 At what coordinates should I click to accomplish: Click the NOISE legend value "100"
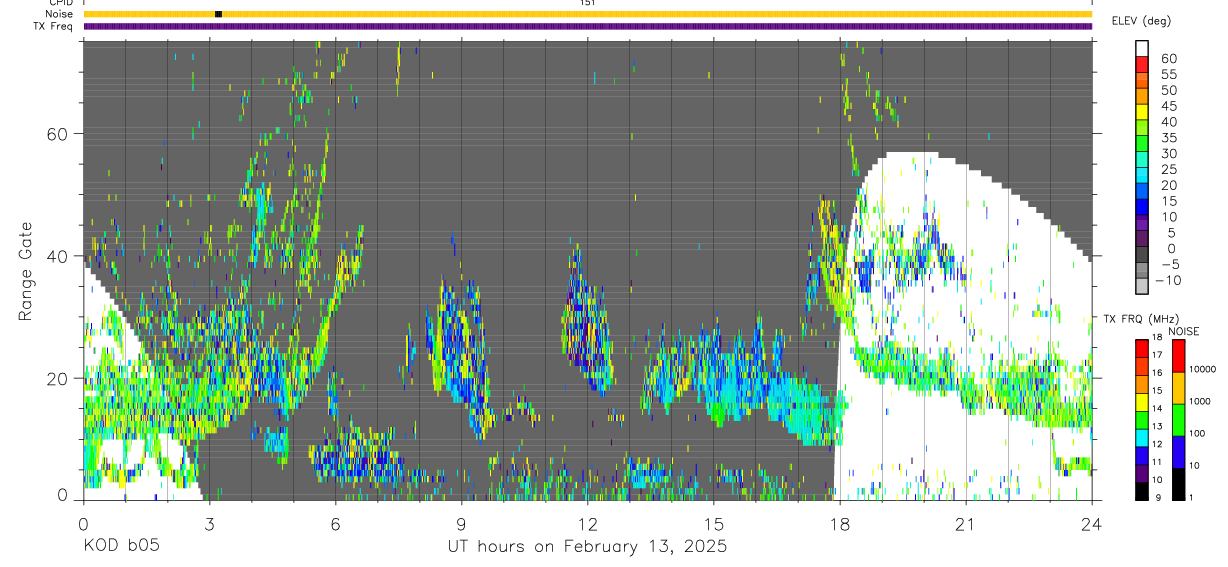1198,433
